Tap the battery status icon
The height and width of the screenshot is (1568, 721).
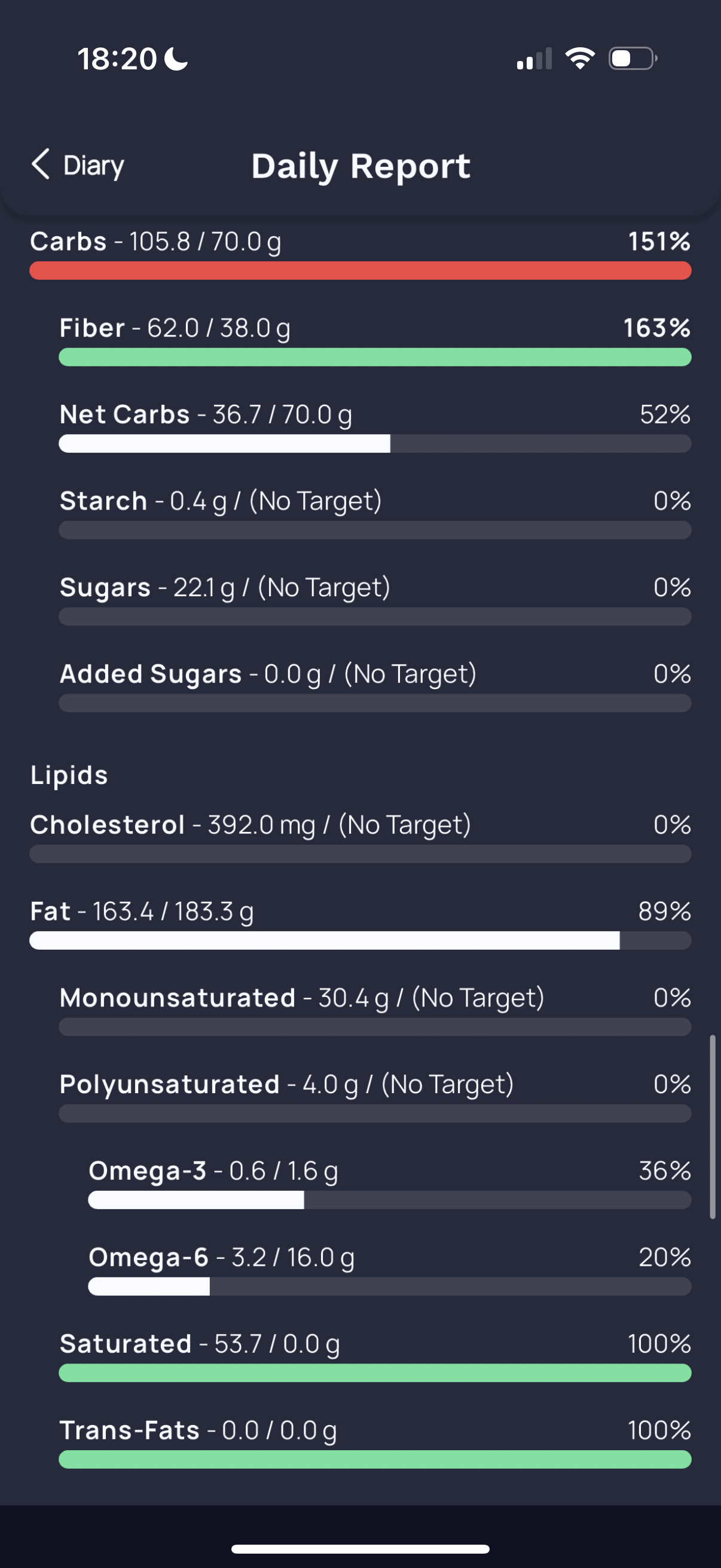(x=633, y=59)
